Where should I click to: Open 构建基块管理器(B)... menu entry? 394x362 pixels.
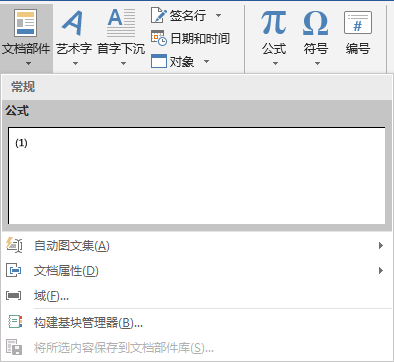(197, 322)
